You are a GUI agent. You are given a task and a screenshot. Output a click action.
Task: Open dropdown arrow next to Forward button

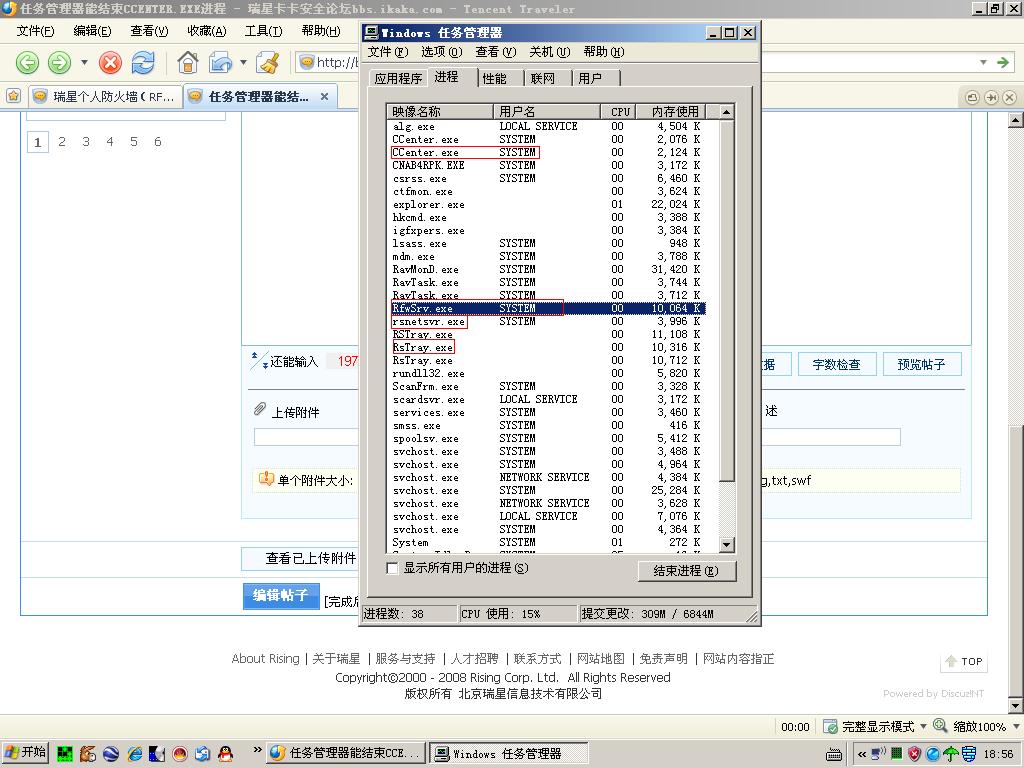point(84,63)
